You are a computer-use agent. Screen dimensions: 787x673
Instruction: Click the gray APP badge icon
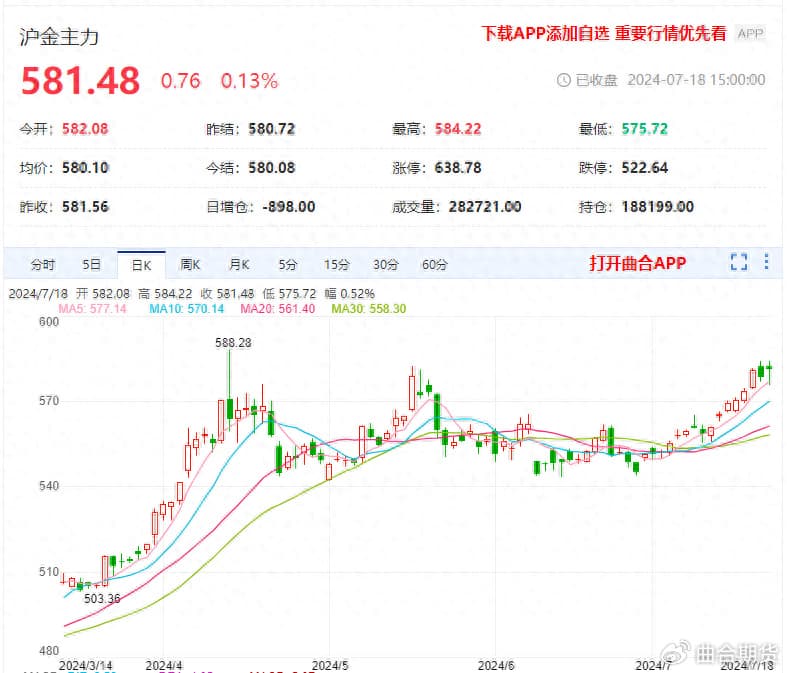tap(750, 34)
